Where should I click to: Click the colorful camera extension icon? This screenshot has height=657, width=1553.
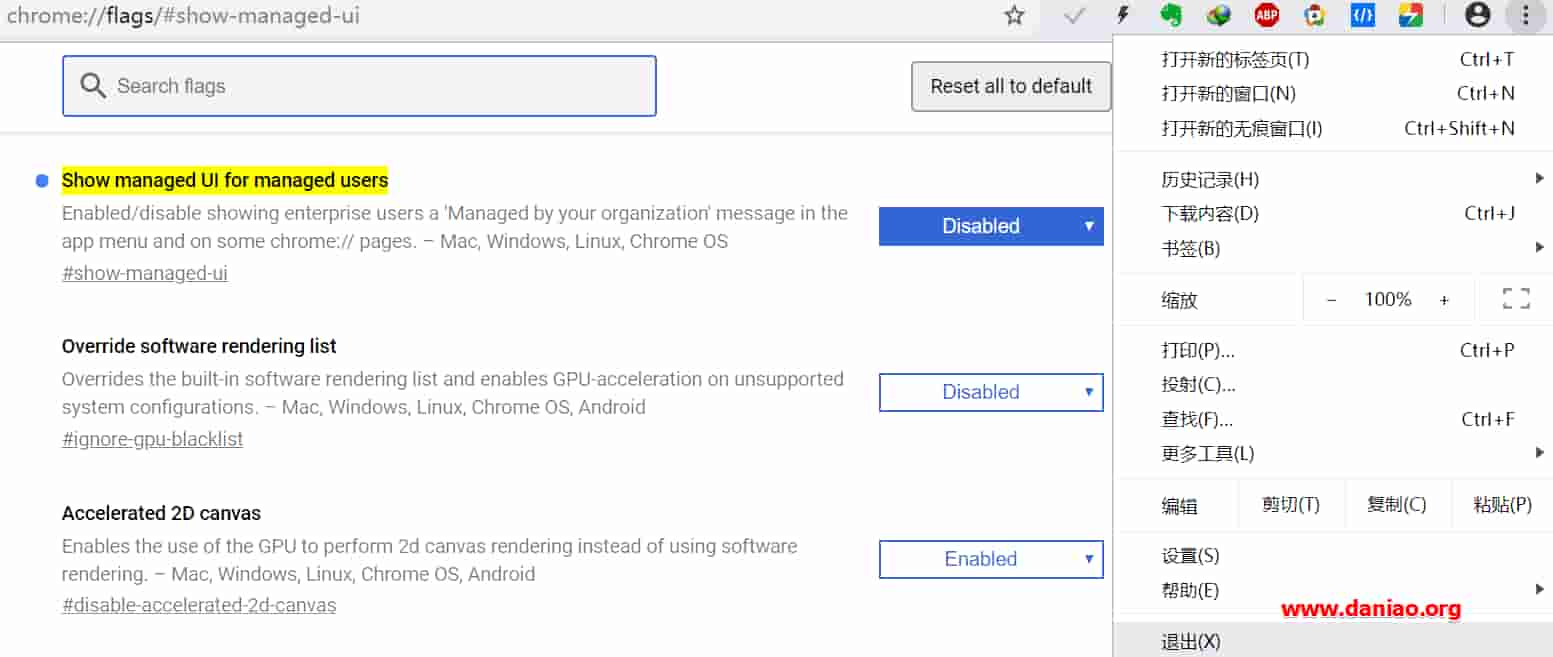tap(1315, 15)
